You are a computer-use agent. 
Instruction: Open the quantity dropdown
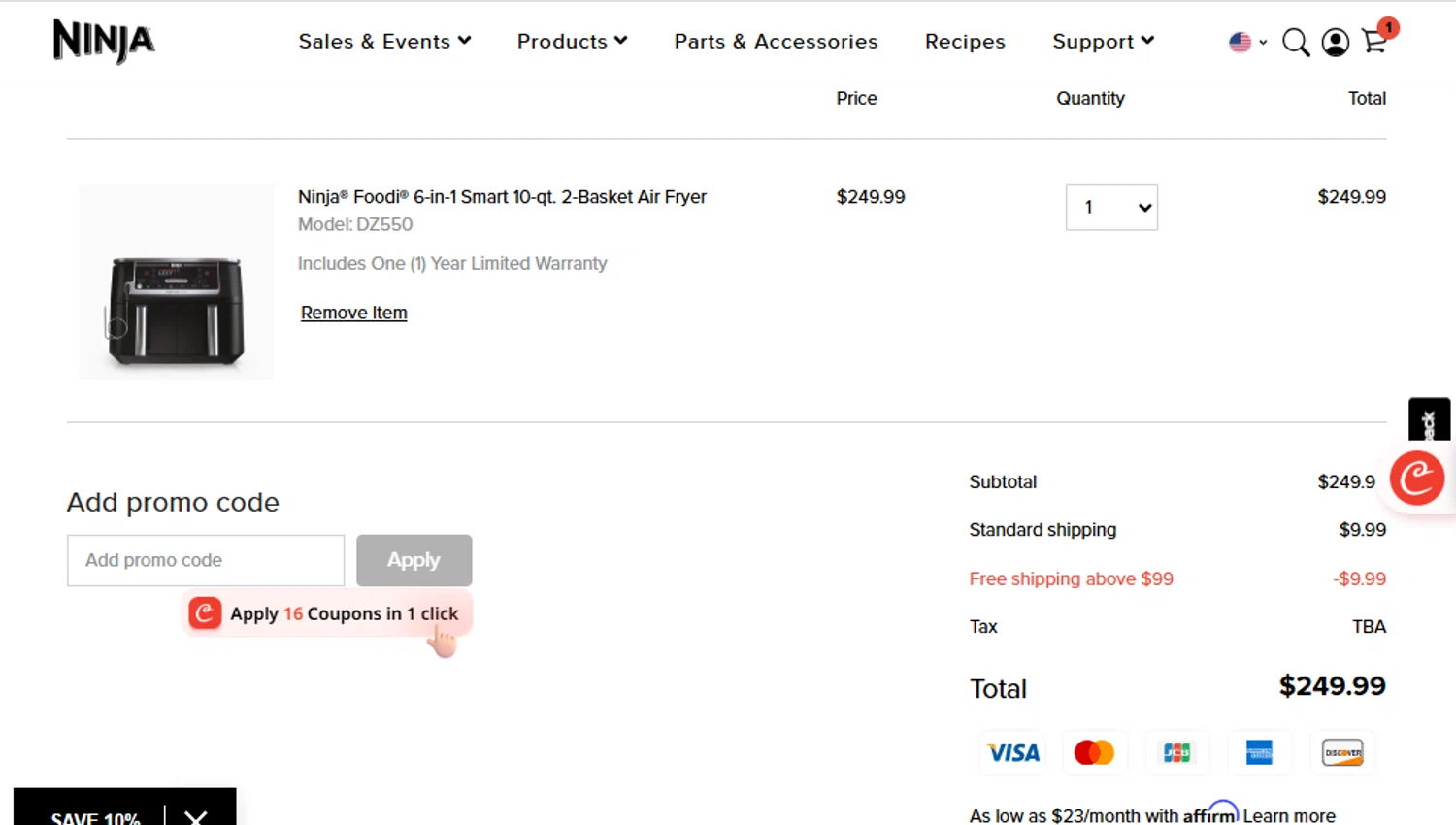1111,208
